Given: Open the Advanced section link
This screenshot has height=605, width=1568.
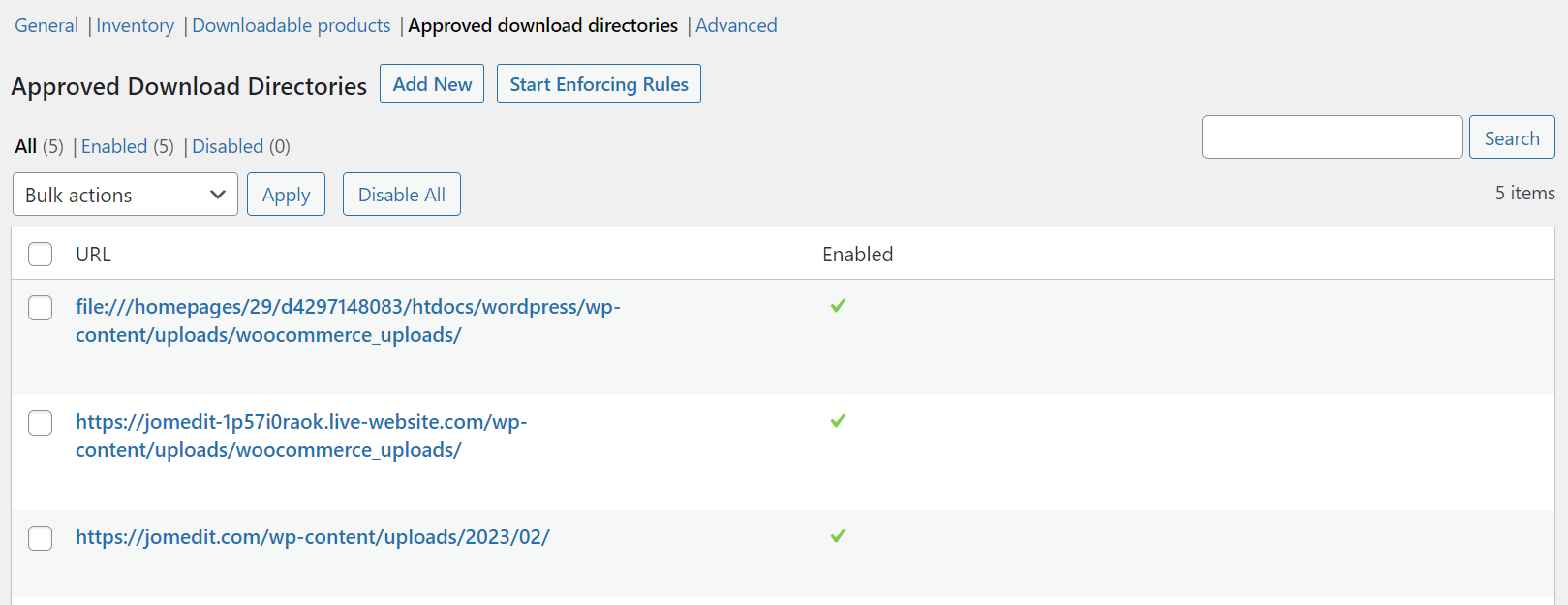Looking at the screenshot, I should [736, 25].
